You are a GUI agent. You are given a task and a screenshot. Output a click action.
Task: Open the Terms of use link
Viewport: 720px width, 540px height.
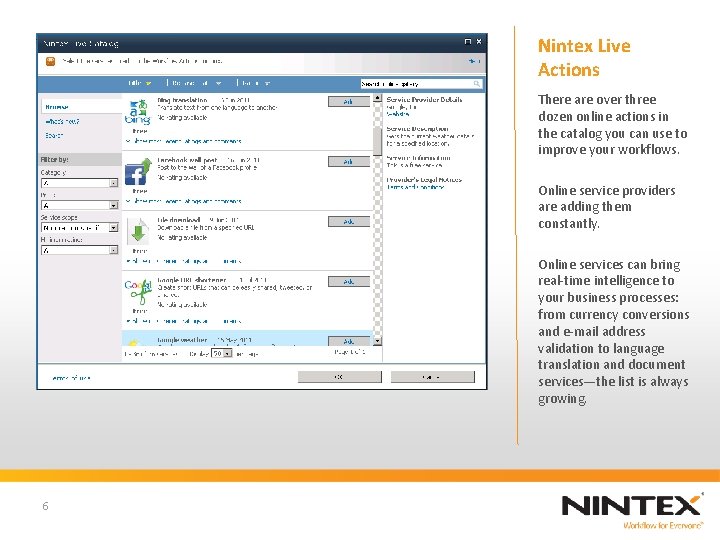coord(71,378)
